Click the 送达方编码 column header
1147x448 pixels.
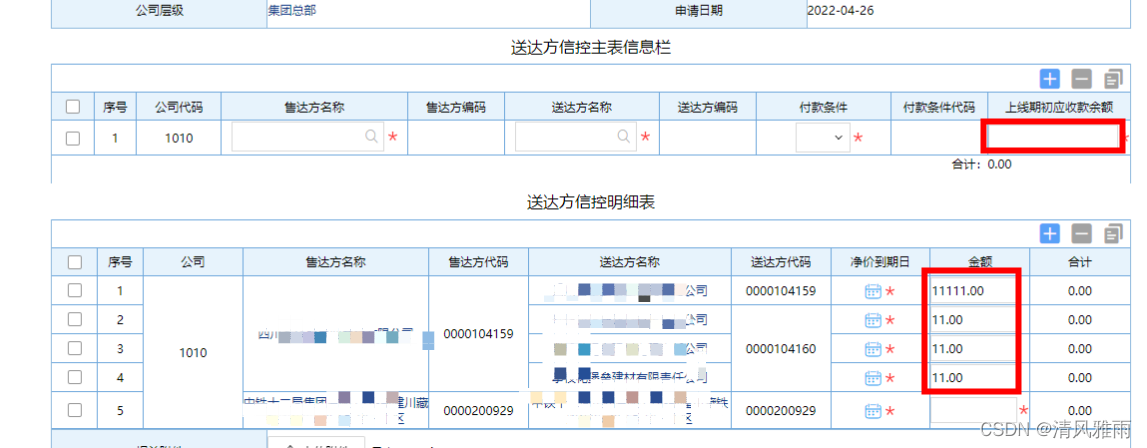pyautogui.click(x=707, y=107)
